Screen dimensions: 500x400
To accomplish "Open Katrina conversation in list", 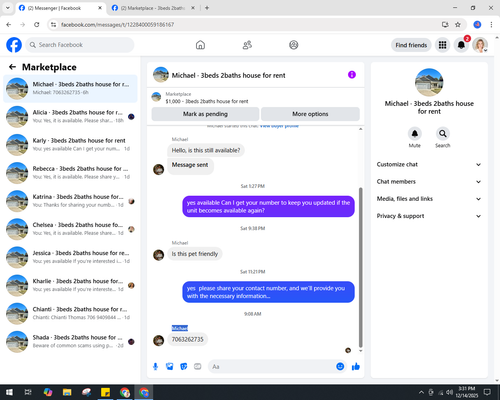I will [70, 201].
